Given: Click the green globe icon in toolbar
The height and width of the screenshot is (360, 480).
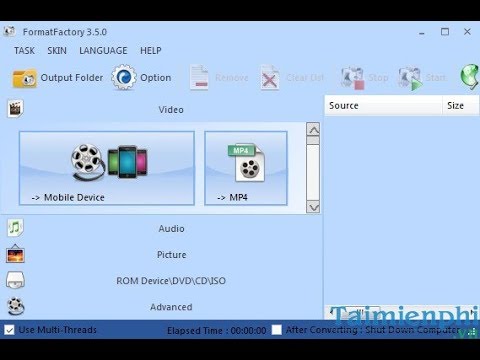Looking at the screenshot, I should pyautogui.click(x=470, y=77).
